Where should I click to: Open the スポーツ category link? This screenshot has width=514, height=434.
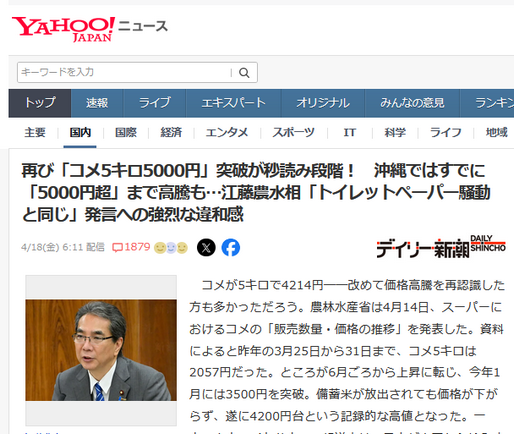pyautogui.click(x=293, y=133)
